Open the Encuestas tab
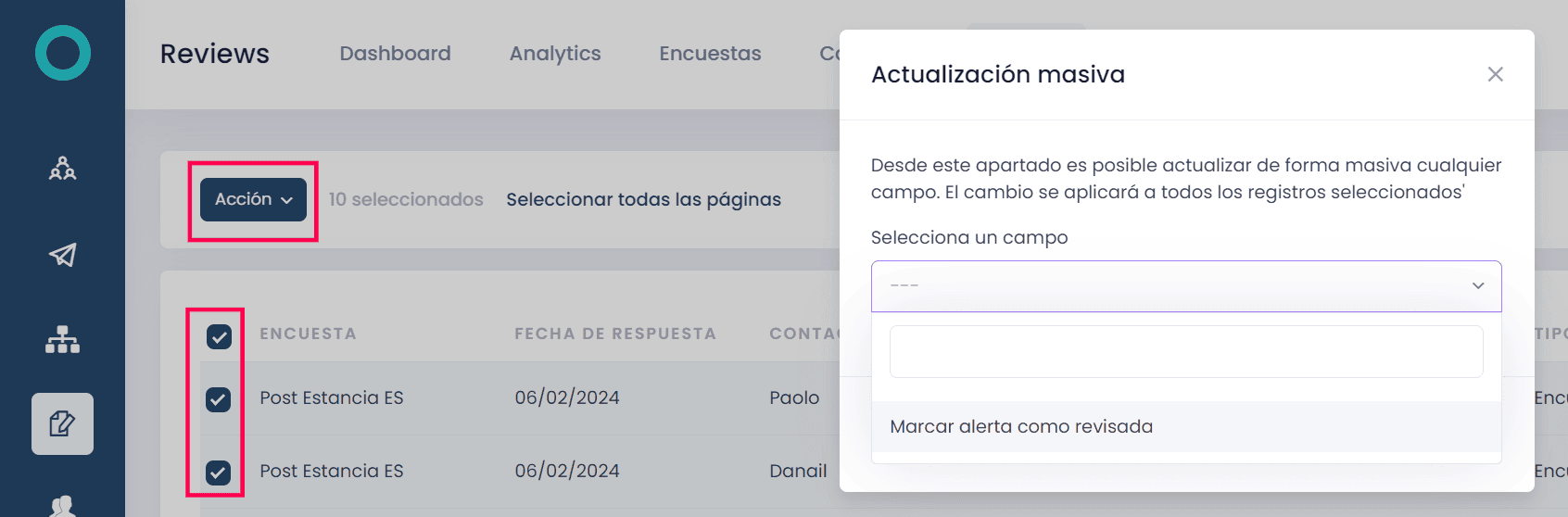The image size is (1568, 517). (710, 54)
